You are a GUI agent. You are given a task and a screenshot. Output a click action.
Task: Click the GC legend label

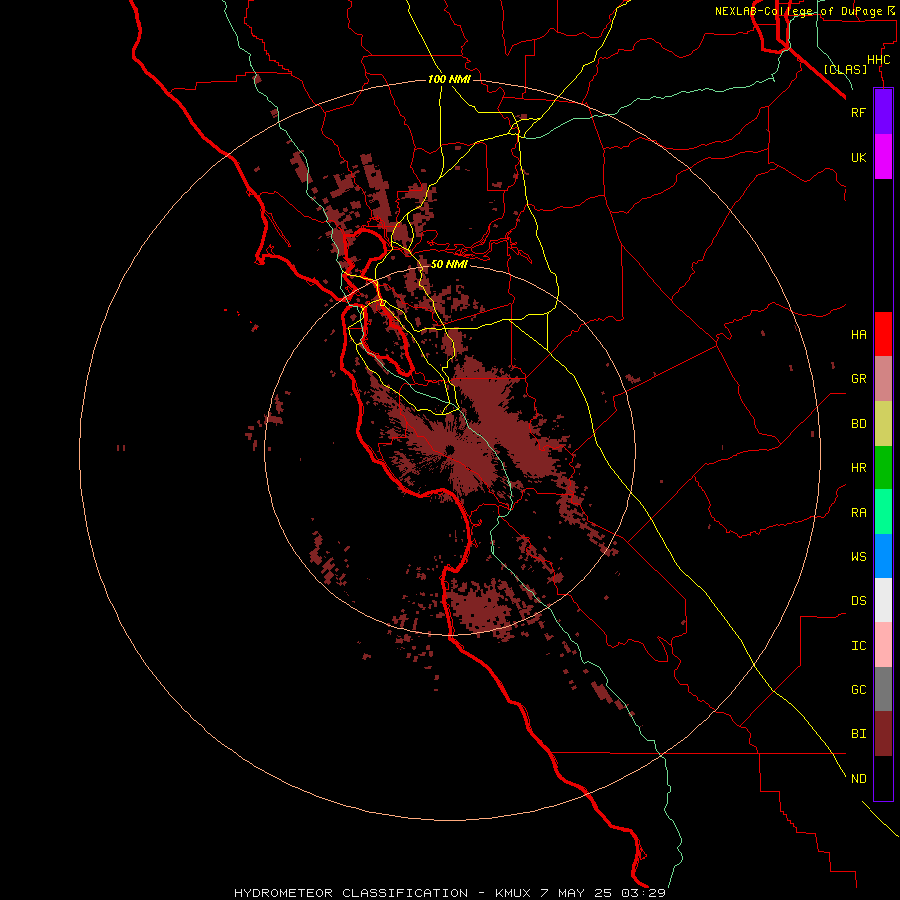858,690
